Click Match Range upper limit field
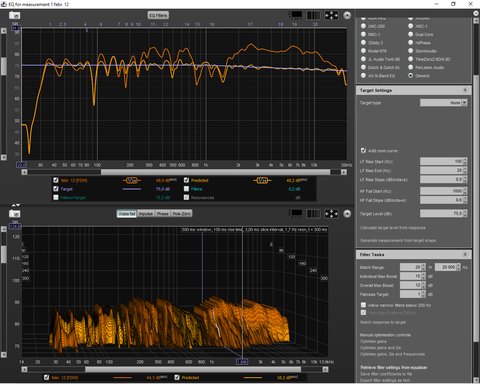 pyautogui.click(x=446, y=267)
